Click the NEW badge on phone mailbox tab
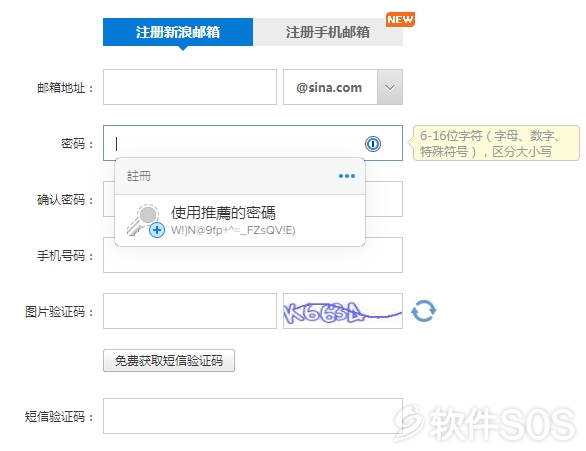 click(x=400, y=19)
